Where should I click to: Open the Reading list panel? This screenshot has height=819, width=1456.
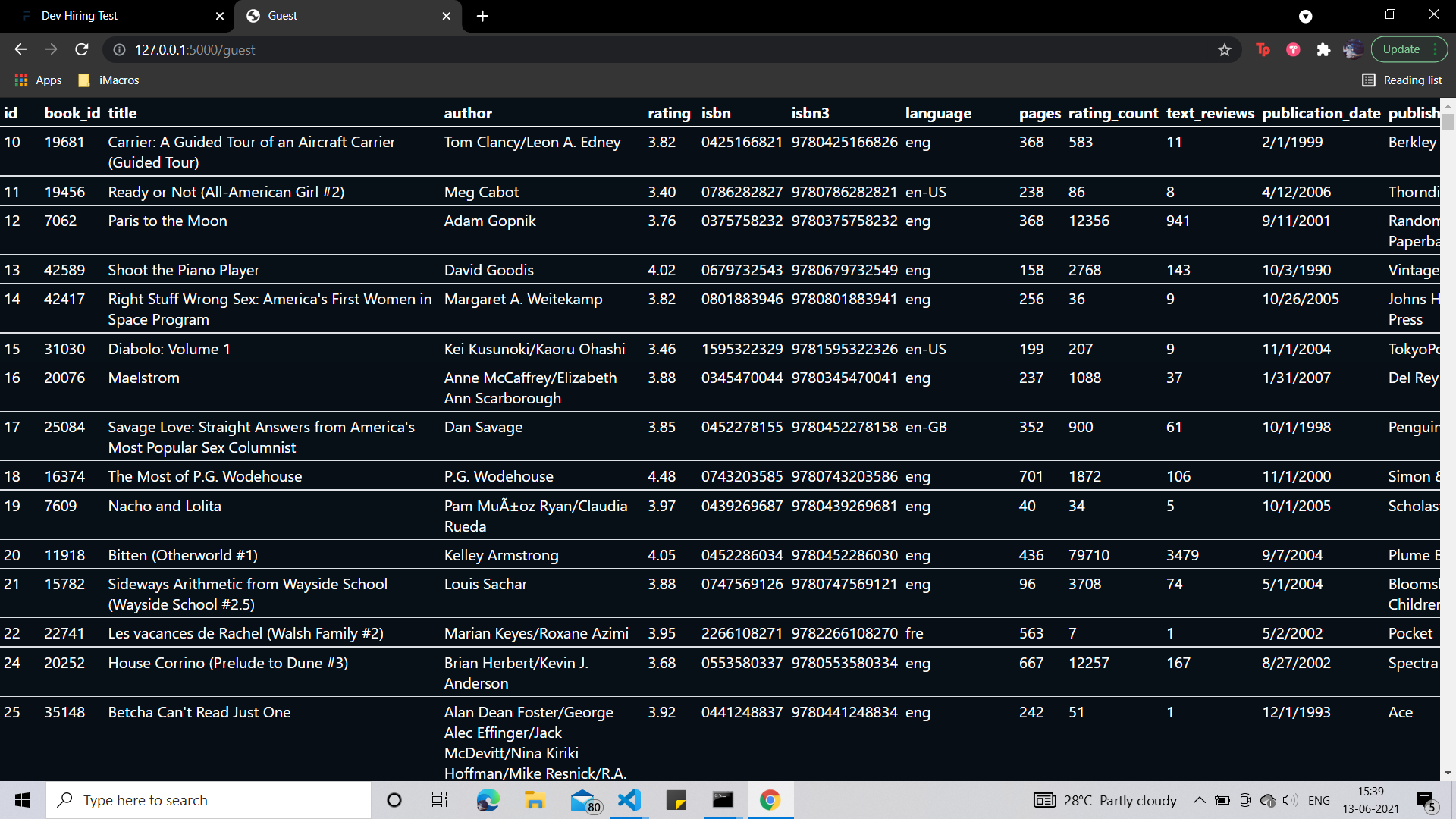click(x=1401, y=80)
